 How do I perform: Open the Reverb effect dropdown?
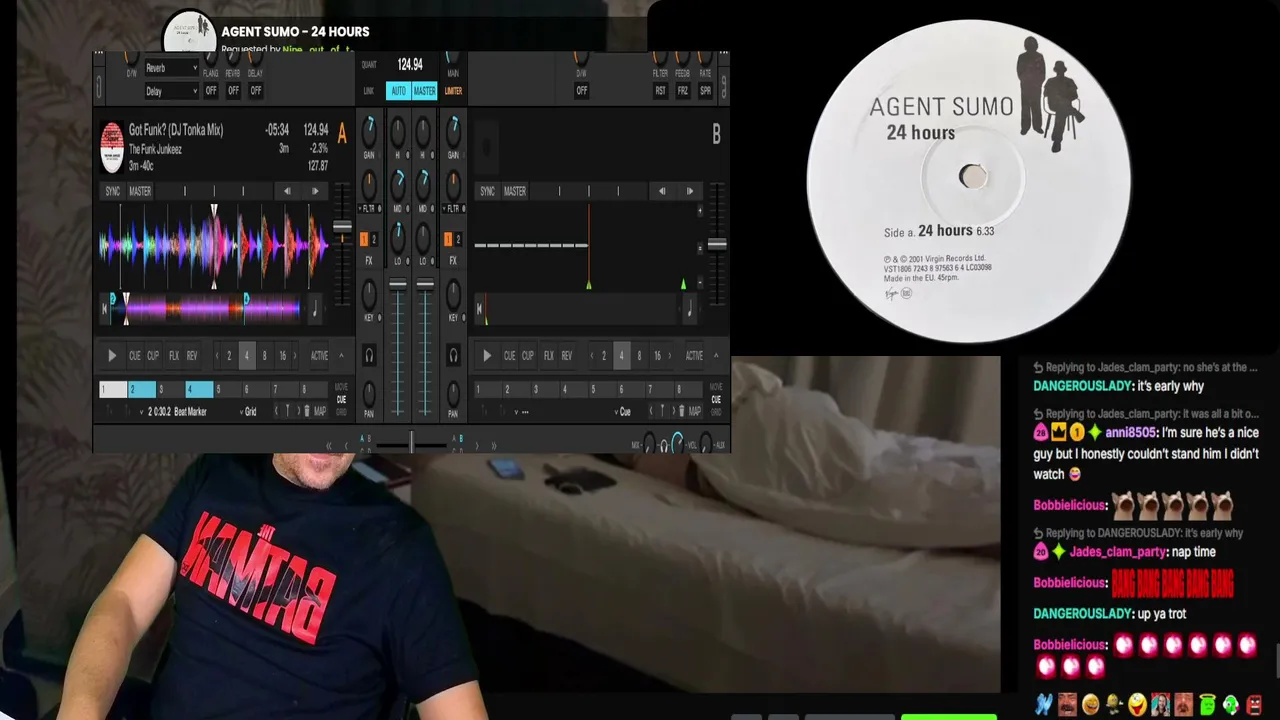pos(171,68)
